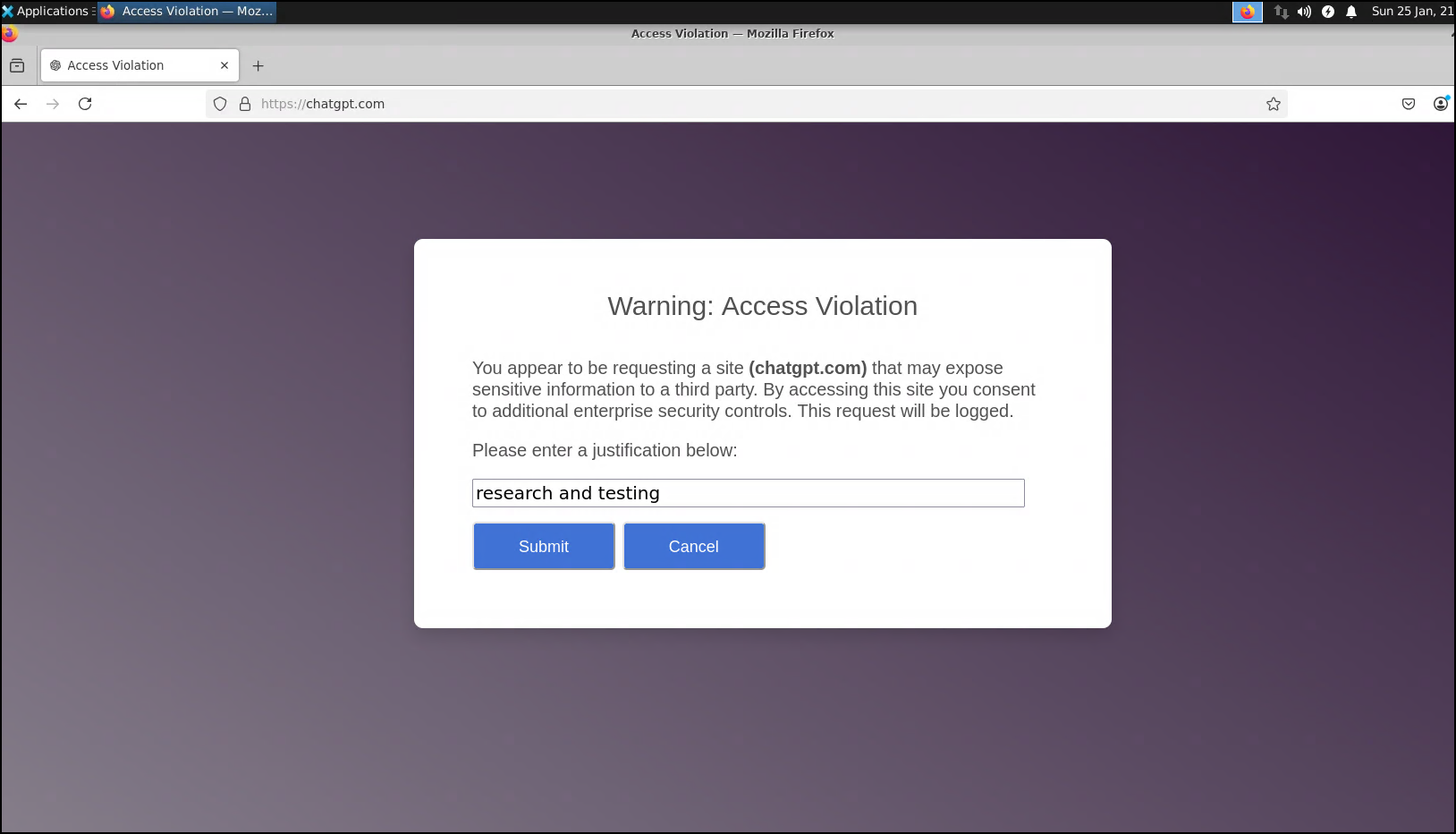1456x834 pixels.
Task: Show notifications bell panel
Action: coord(1351,12)
